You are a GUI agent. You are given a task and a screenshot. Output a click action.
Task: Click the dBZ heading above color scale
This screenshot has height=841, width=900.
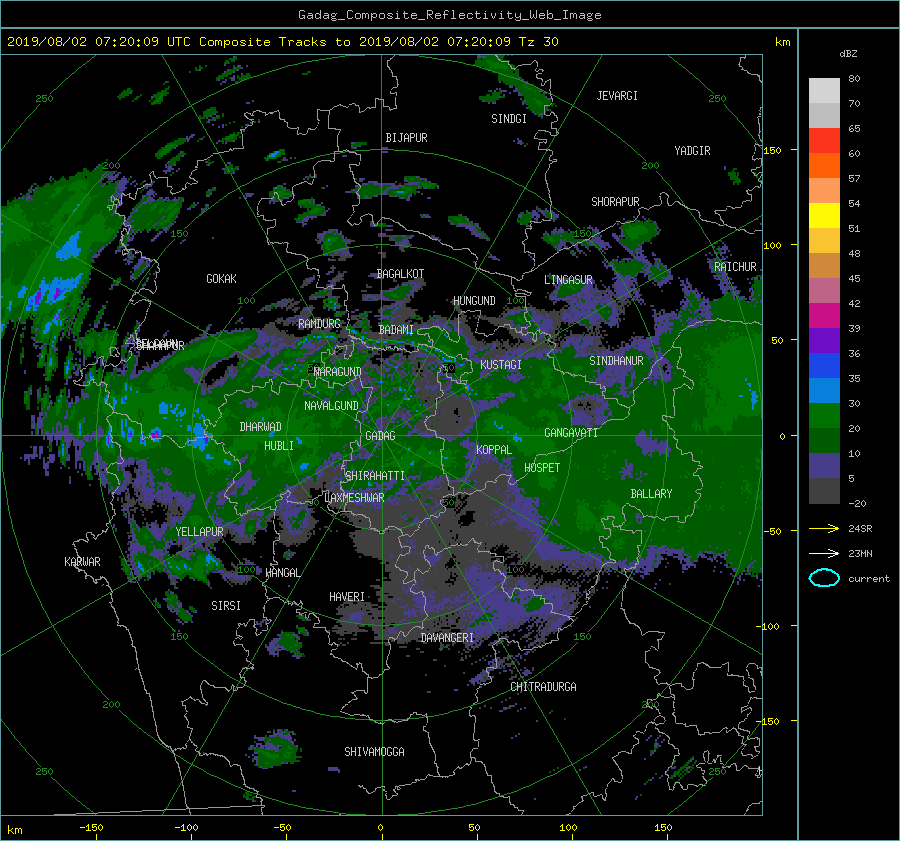(848, 53)
